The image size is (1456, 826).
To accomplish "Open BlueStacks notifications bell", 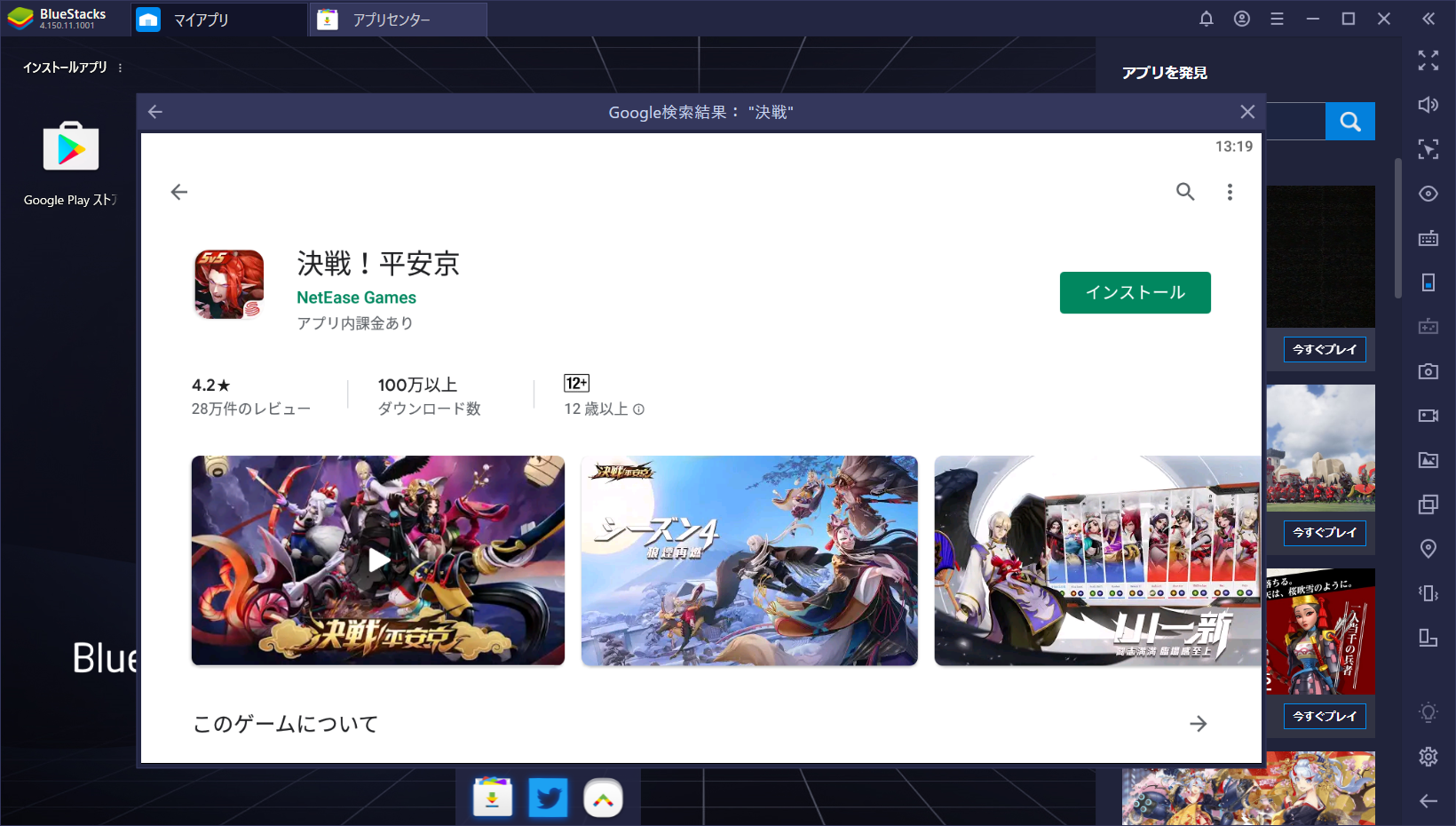I will [1207, 19].
